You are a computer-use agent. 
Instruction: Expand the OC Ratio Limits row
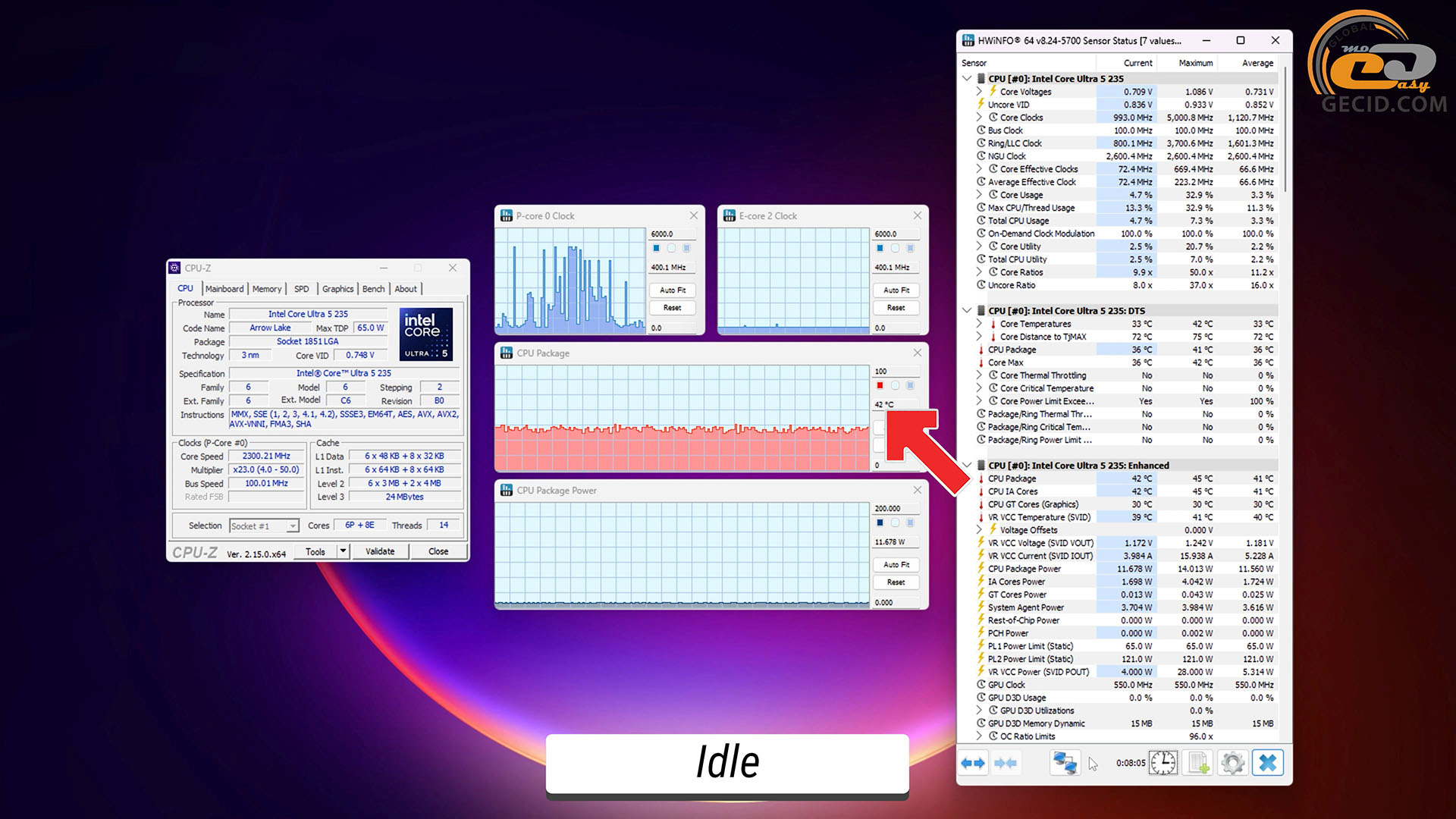click(x=979, y=736)
